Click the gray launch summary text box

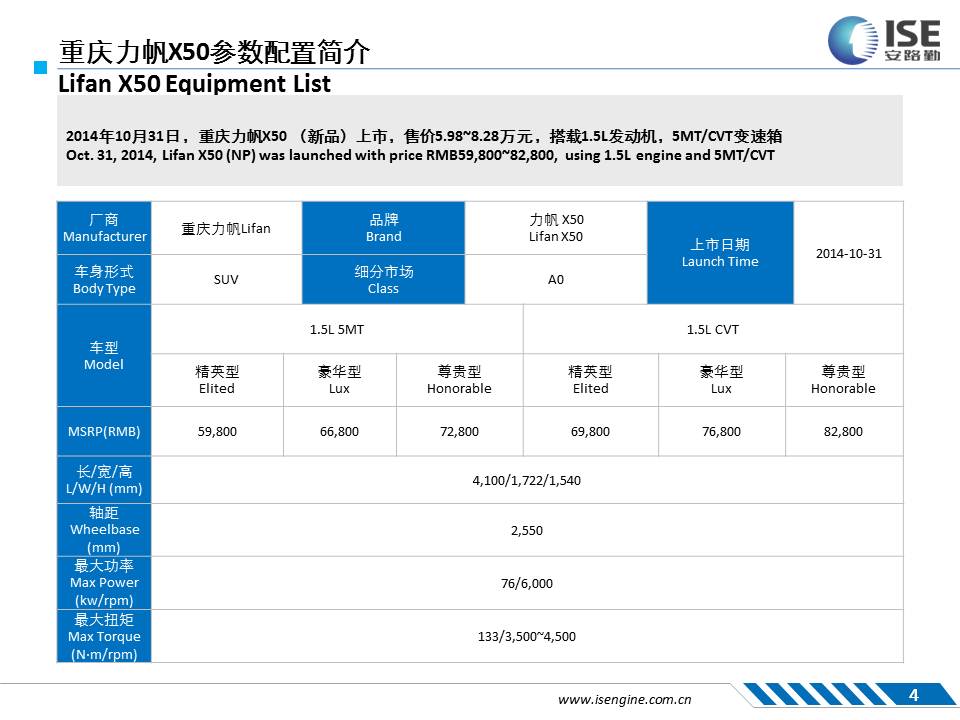(x=480, y=140)
